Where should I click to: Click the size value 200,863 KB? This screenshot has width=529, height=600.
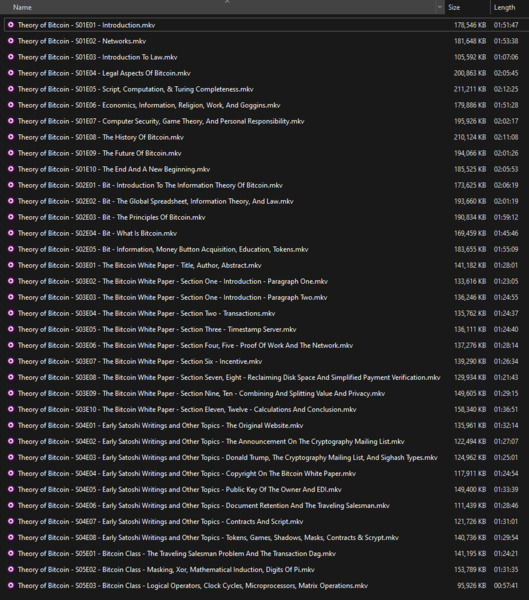coord(470,73)
